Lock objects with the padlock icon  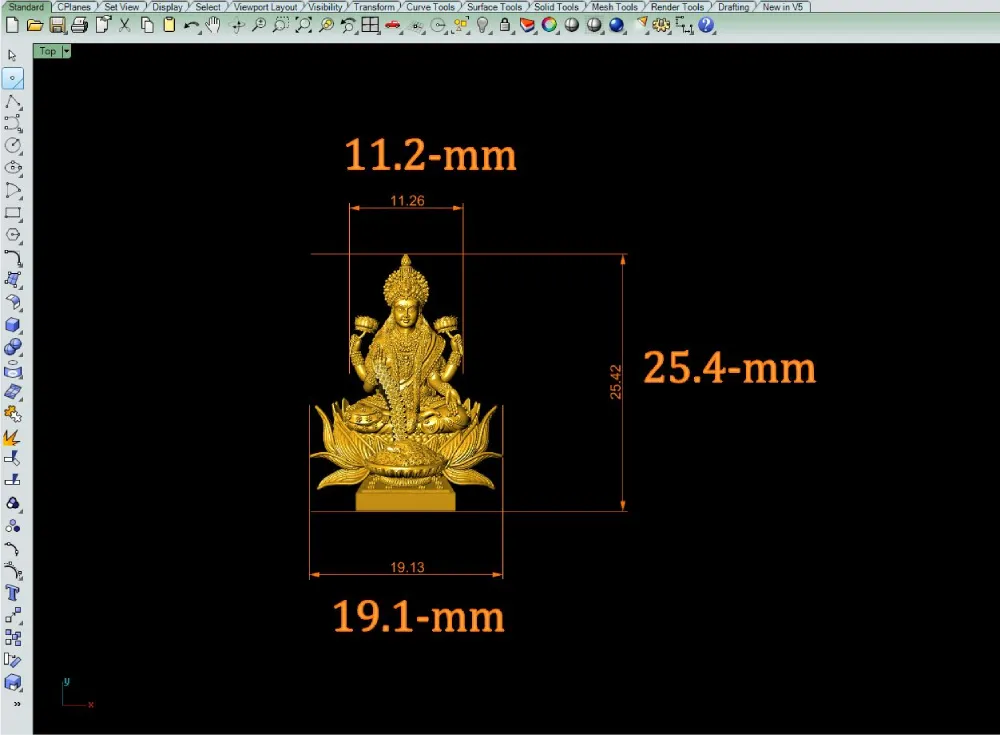pos(505,26)
